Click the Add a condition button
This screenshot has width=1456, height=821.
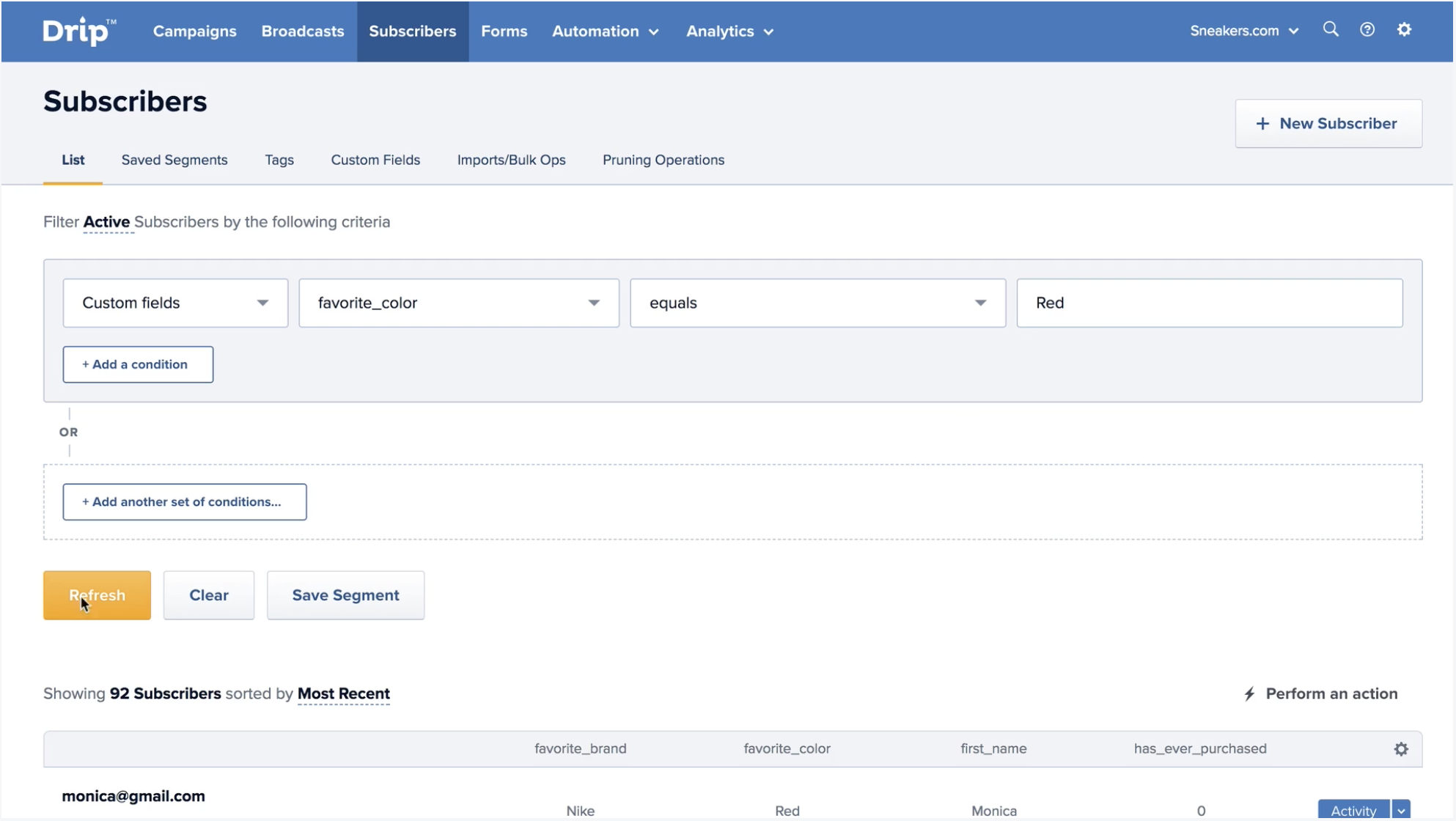click(136, 363)
